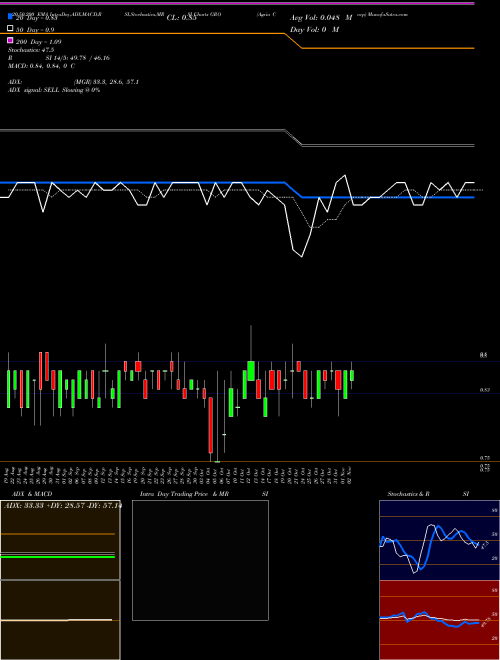Click the 'Intra Day Trading Price & MRSI' title
The height and width of the screenshot is (660, 500).
point(204,494)
